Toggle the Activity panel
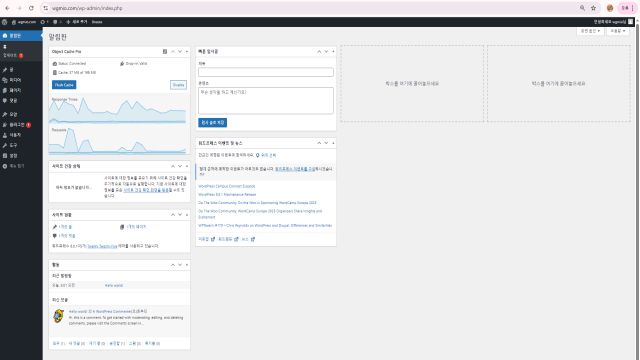This screenshot has height=360, width=640. pyautogui.click(x=187, y=265)
